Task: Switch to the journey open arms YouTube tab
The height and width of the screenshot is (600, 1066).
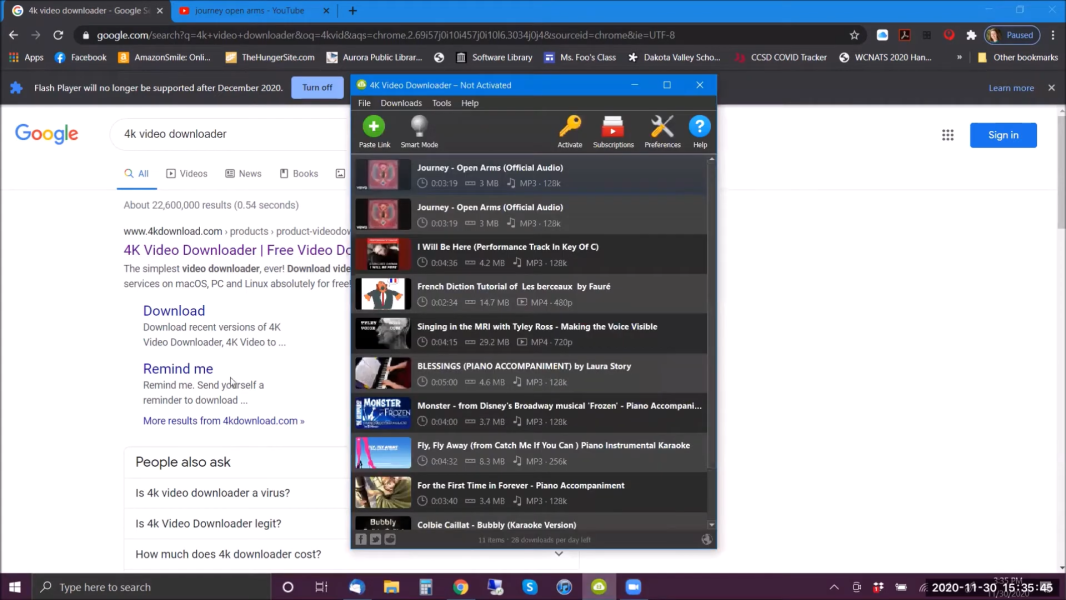Action: click(x=250, y=11)
